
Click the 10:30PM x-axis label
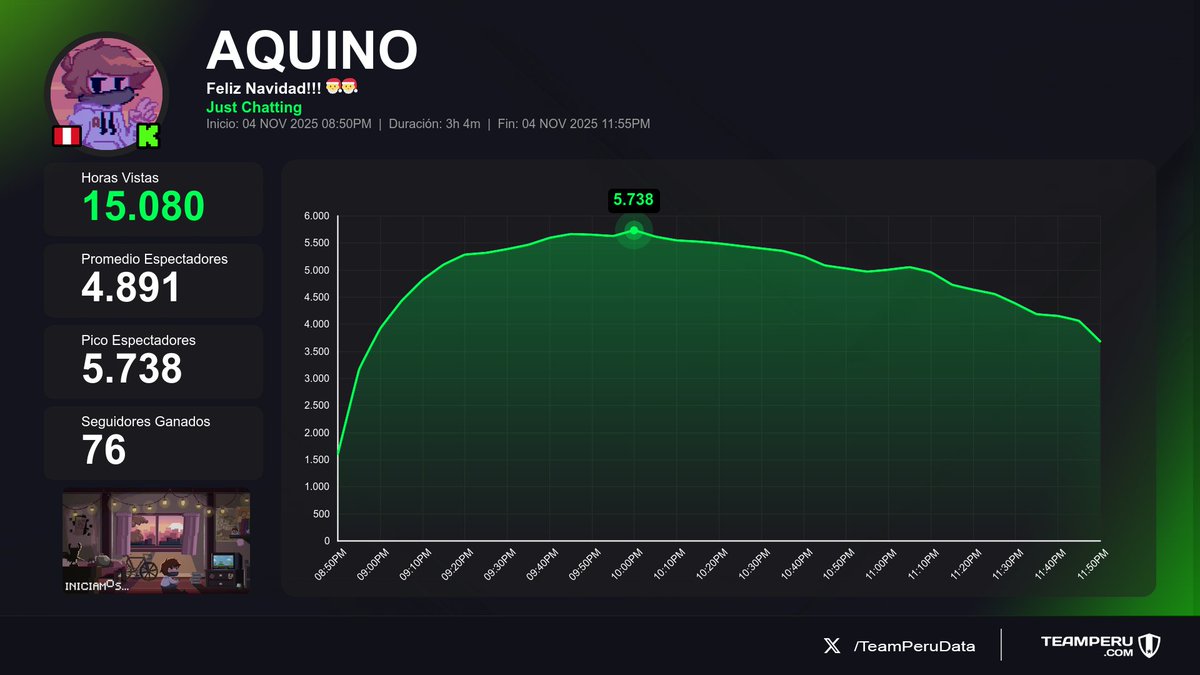click(x=752, y=563)
